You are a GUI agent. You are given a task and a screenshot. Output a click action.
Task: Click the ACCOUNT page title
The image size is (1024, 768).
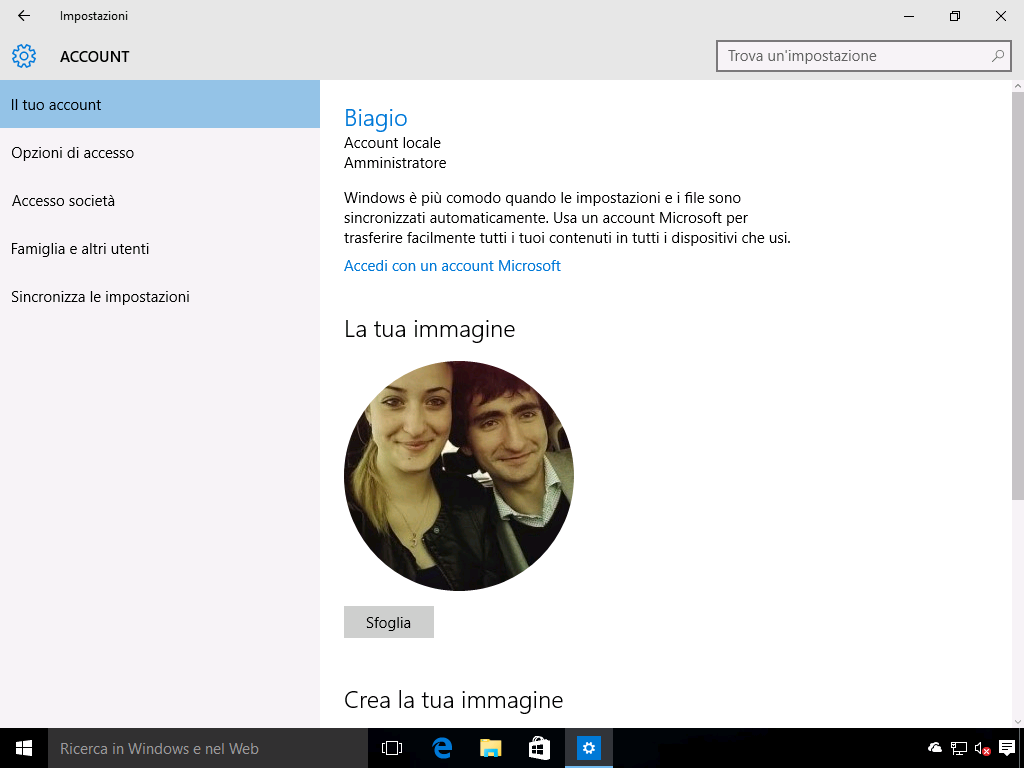(x=95, y=57)
